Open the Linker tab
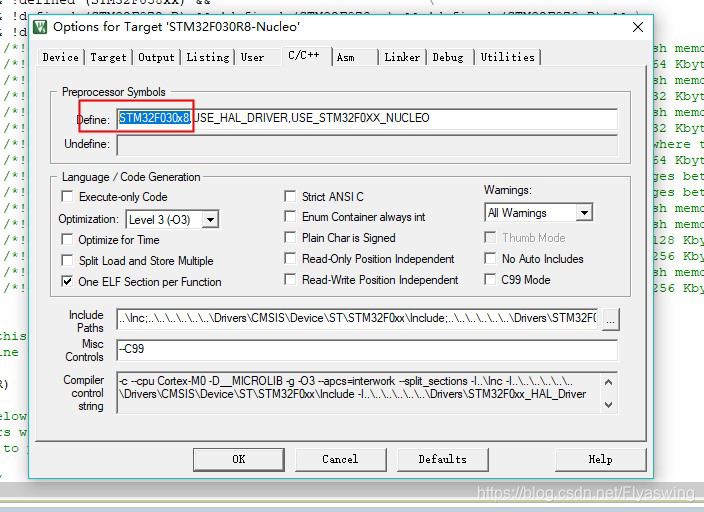704x512 pixels. pos(402,57)
